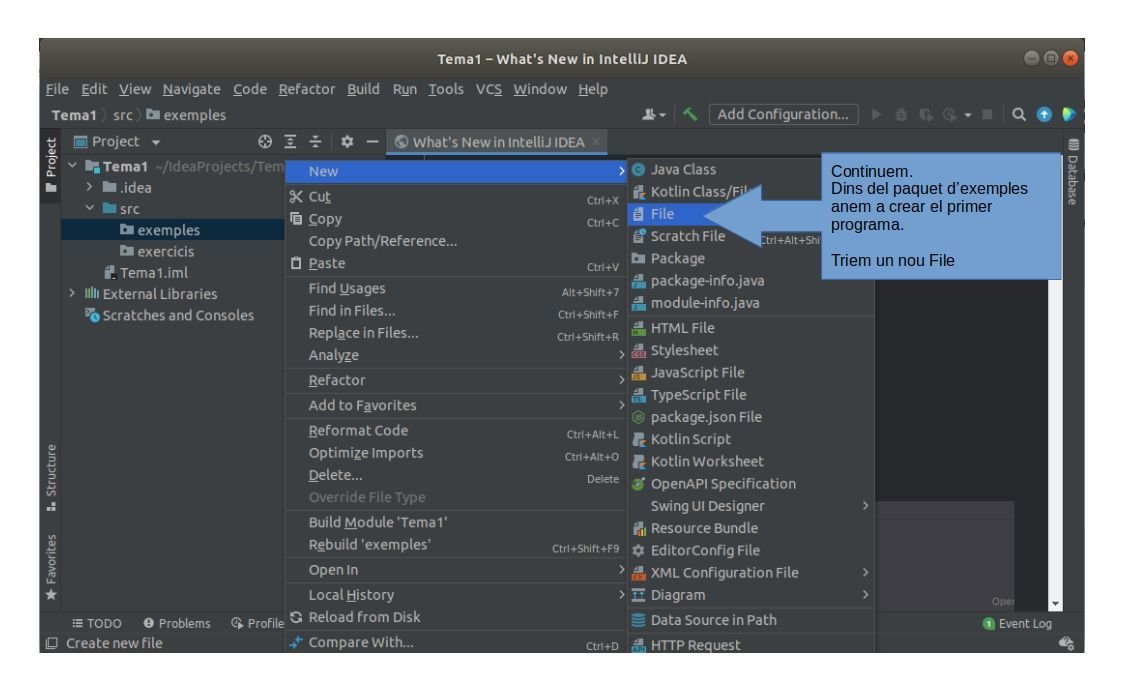Open the Structure tool window
1123x691 pixels.
pyautogui.click(x=51, y=478)
